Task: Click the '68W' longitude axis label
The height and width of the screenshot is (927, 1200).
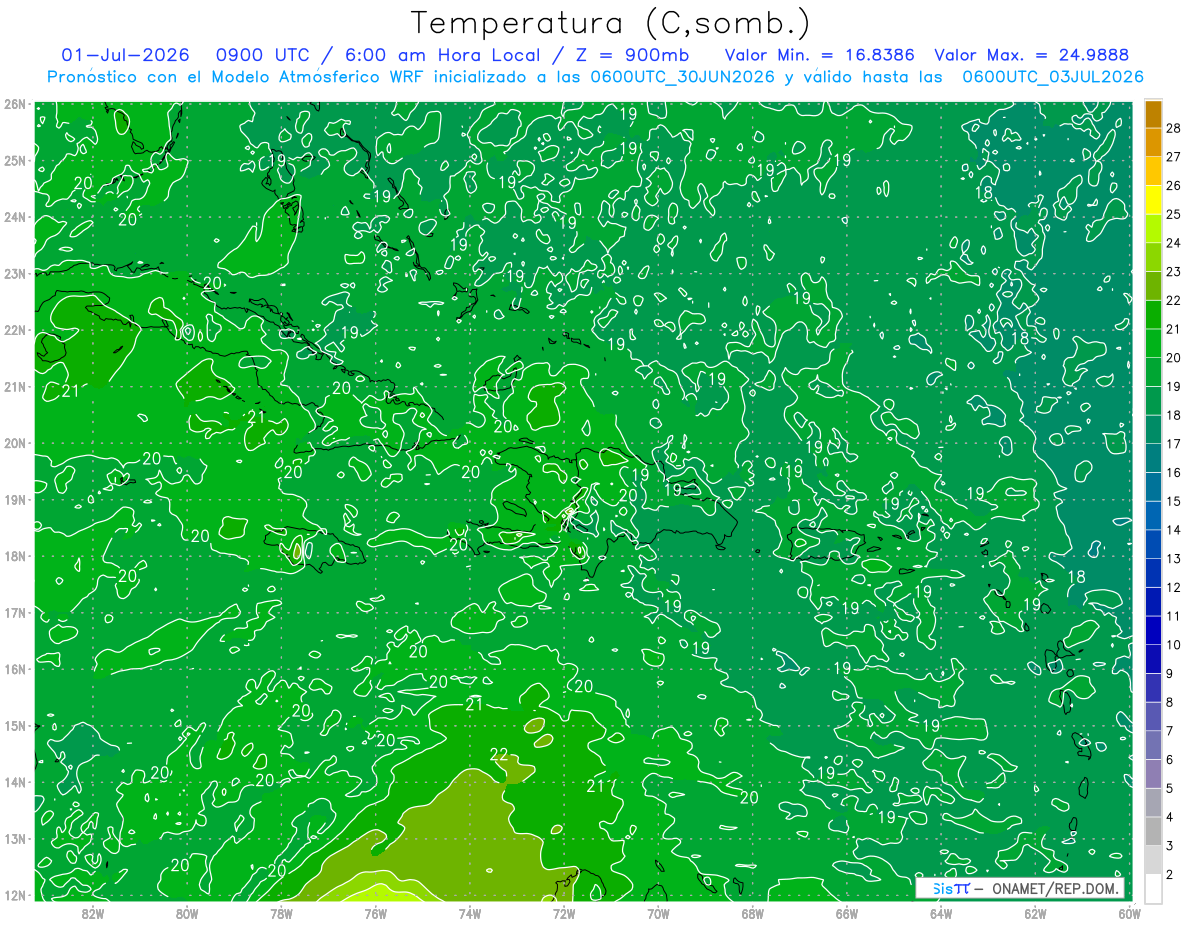Action: point(753,913)
